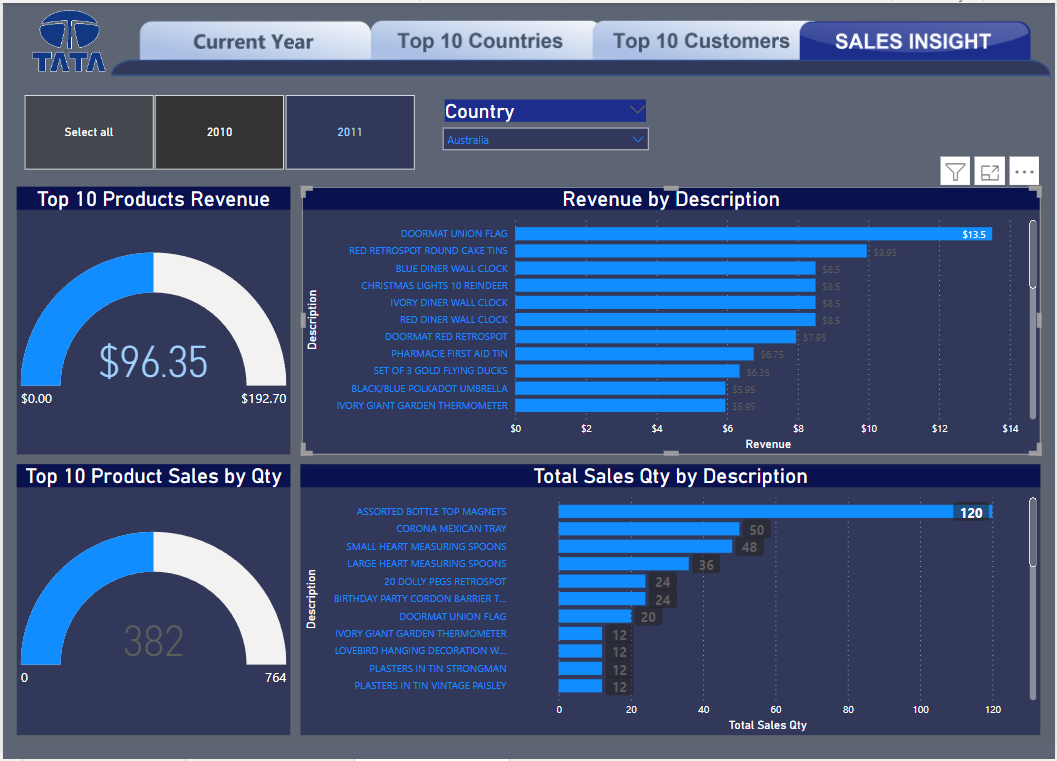Switch to the Current Year tab
The image size is (1057, 761).
(x=253, y=42)
